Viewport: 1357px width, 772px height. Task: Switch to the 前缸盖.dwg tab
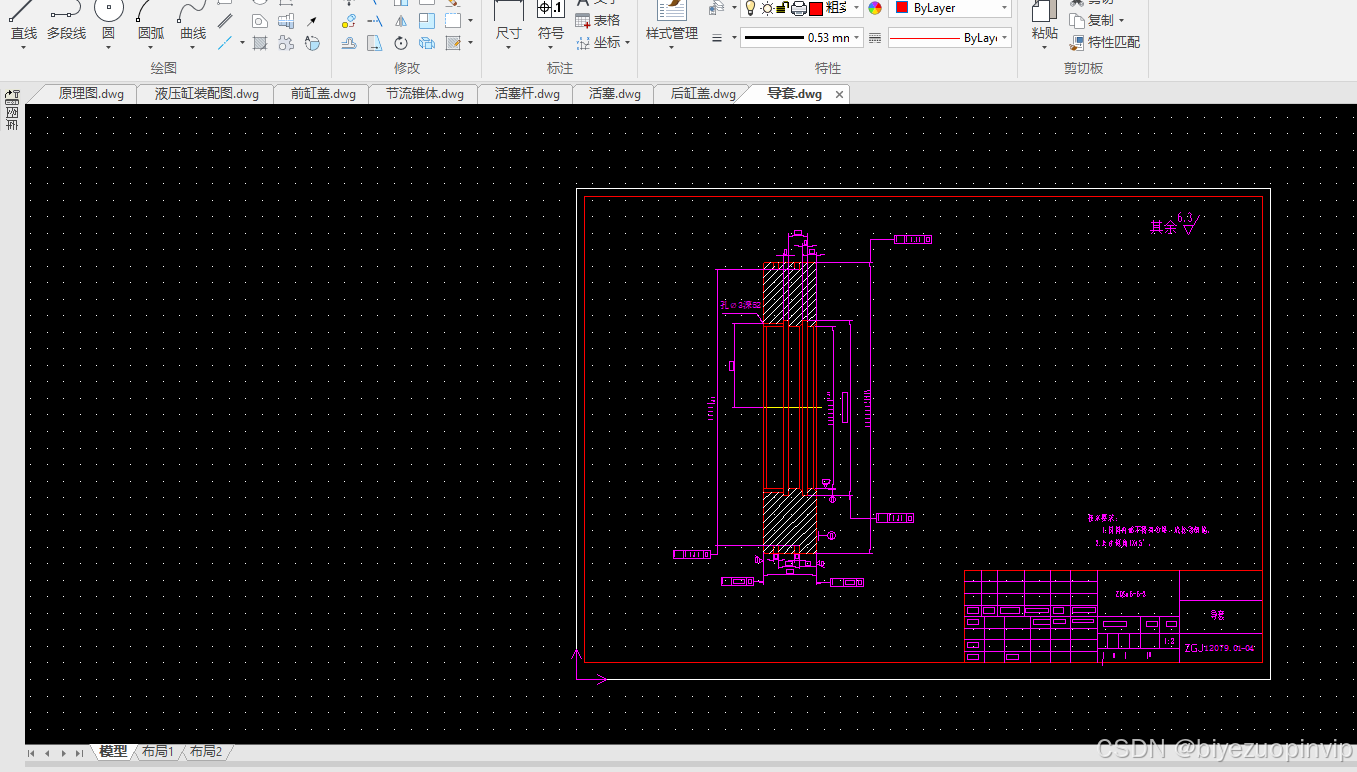click(323, 94)
